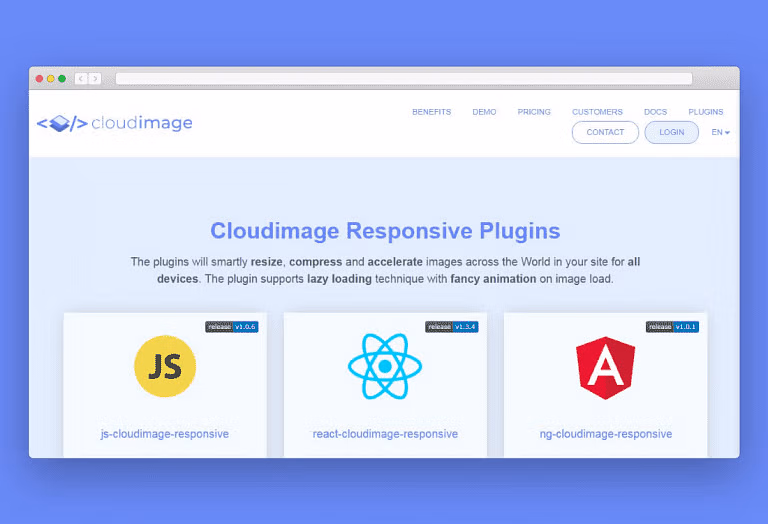
Task: Open the Benefits menu item
Action: (431, 112)
